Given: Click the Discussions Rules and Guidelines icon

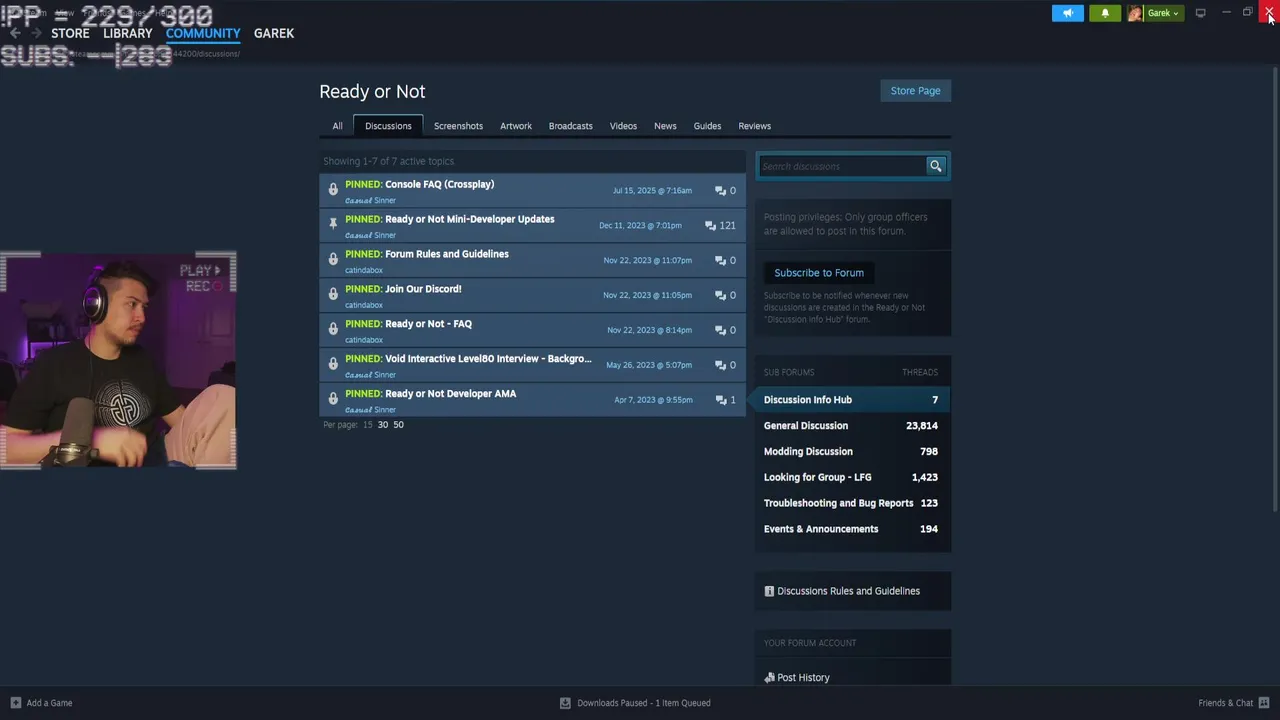Looking at the screenshot, I should click(769, 591).
